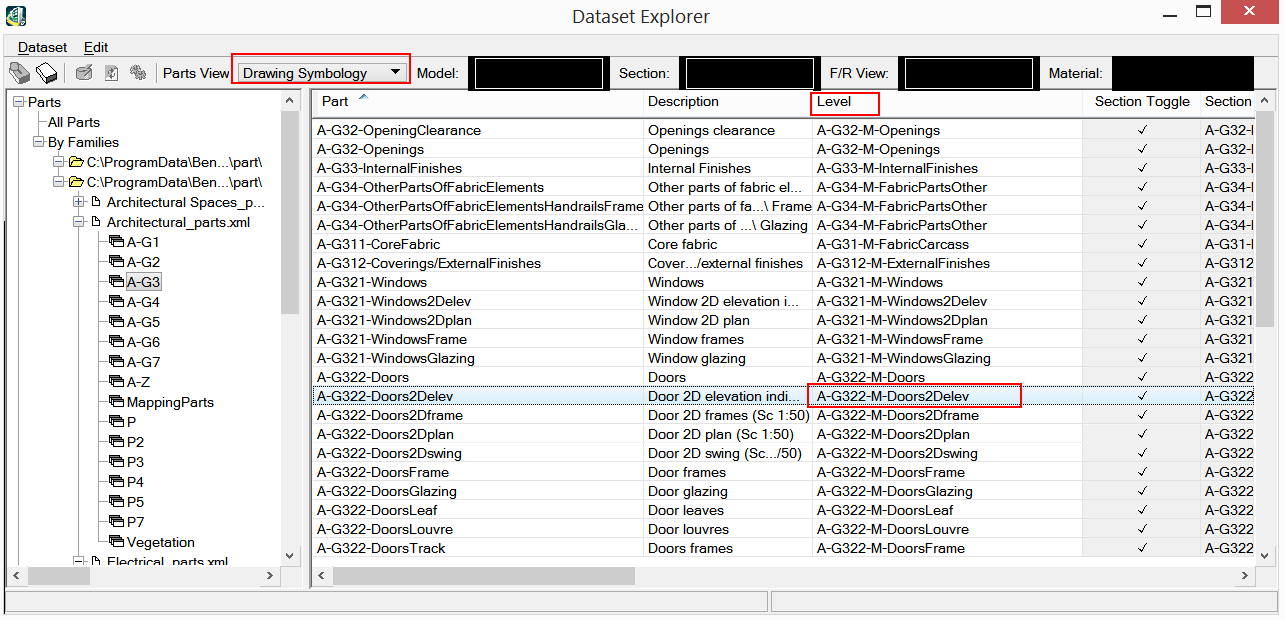
Task: Collapse the Architectural_parts.xml node
Action: (x=78, y=222)
